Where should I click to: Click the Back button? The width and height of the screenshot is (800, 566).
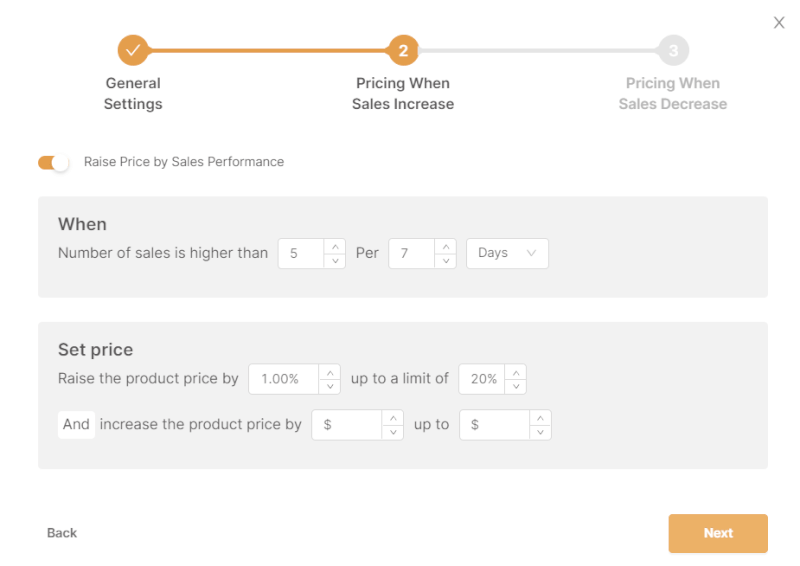pyautogui.click(x=62, y=533)
